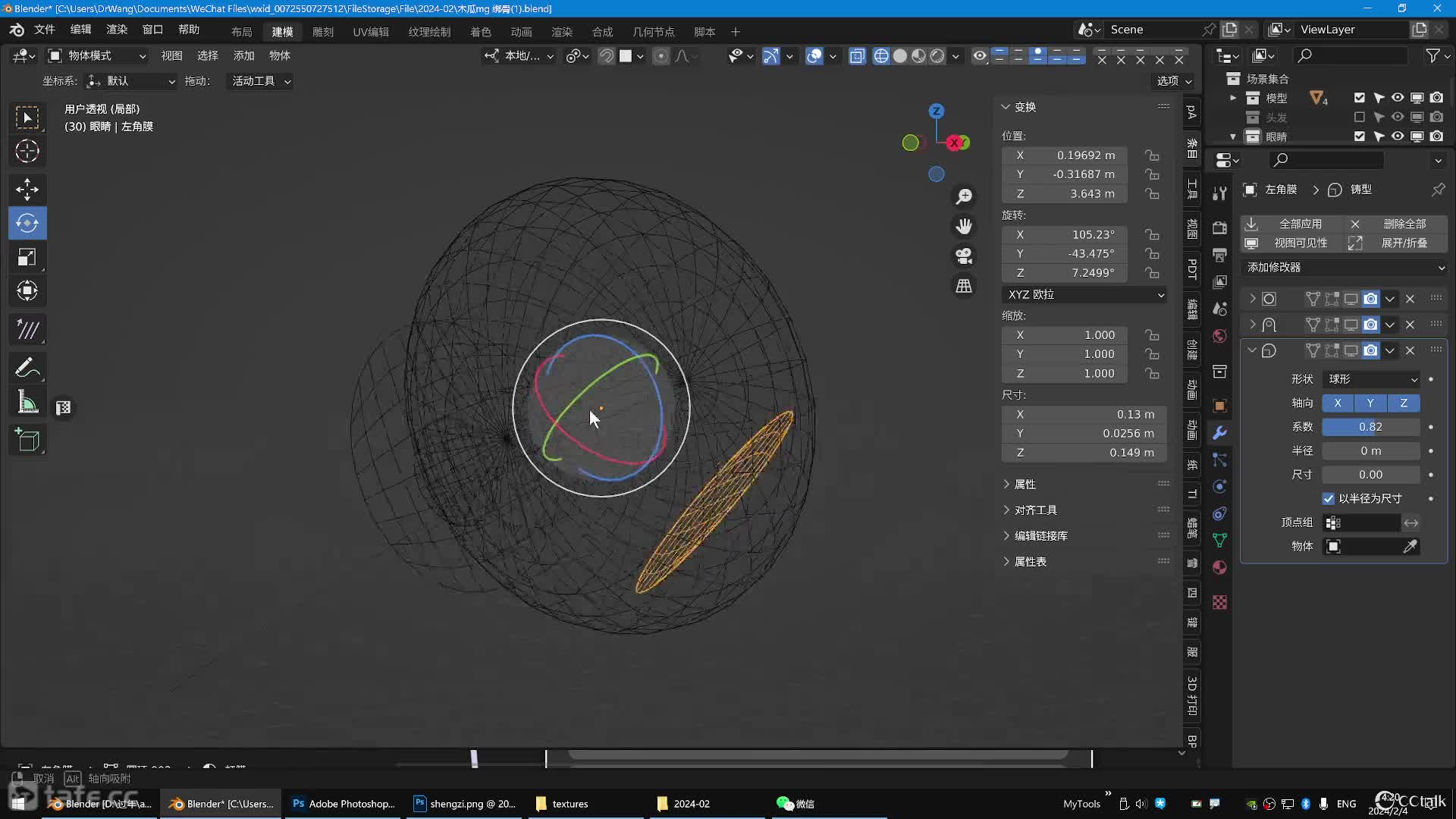Hide the 模型 collection in viewport
Image resolution: width=1456 pixels, height=819 pixels.
(x=1398, y=98)
